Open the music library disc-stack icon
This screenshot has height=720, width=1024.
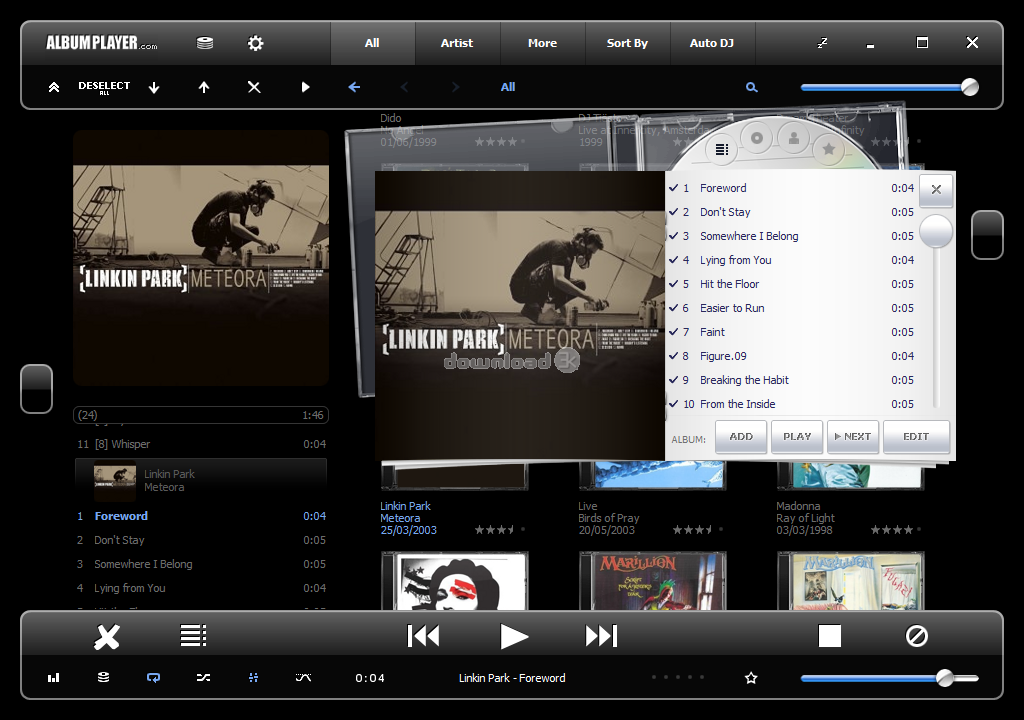(205, 43)
